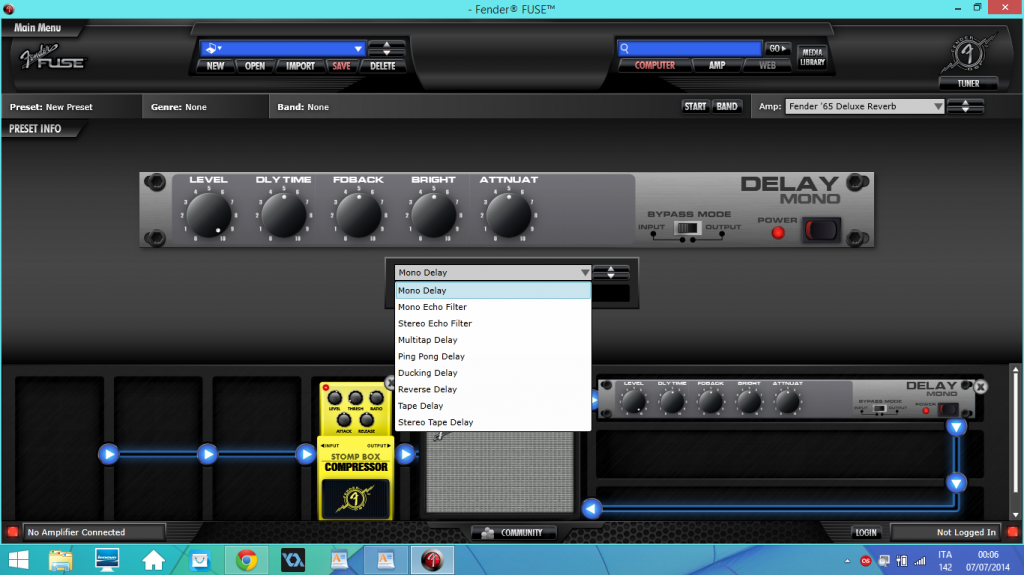Click the IMPORT button
The width and height of the screenshot is (1024, 575).
(300, 66)
